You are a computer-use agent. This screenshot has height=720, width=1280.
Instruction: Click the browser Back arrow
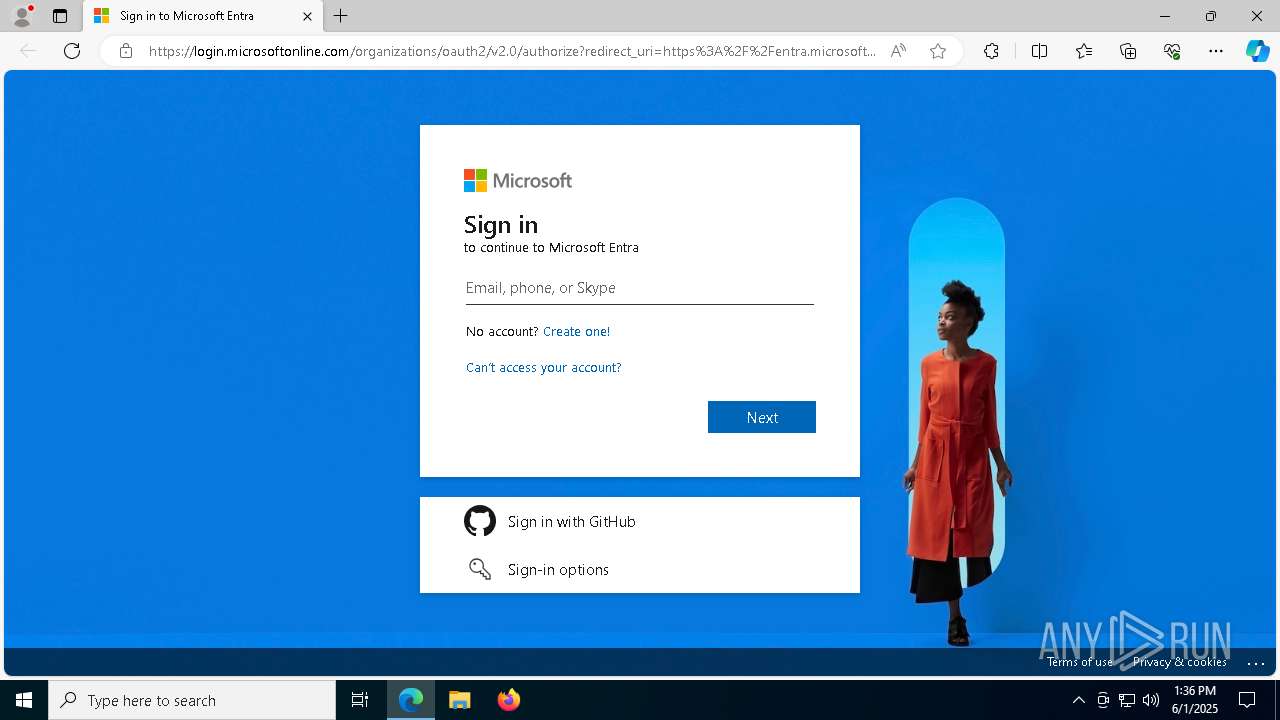click(x=28, y=51)
